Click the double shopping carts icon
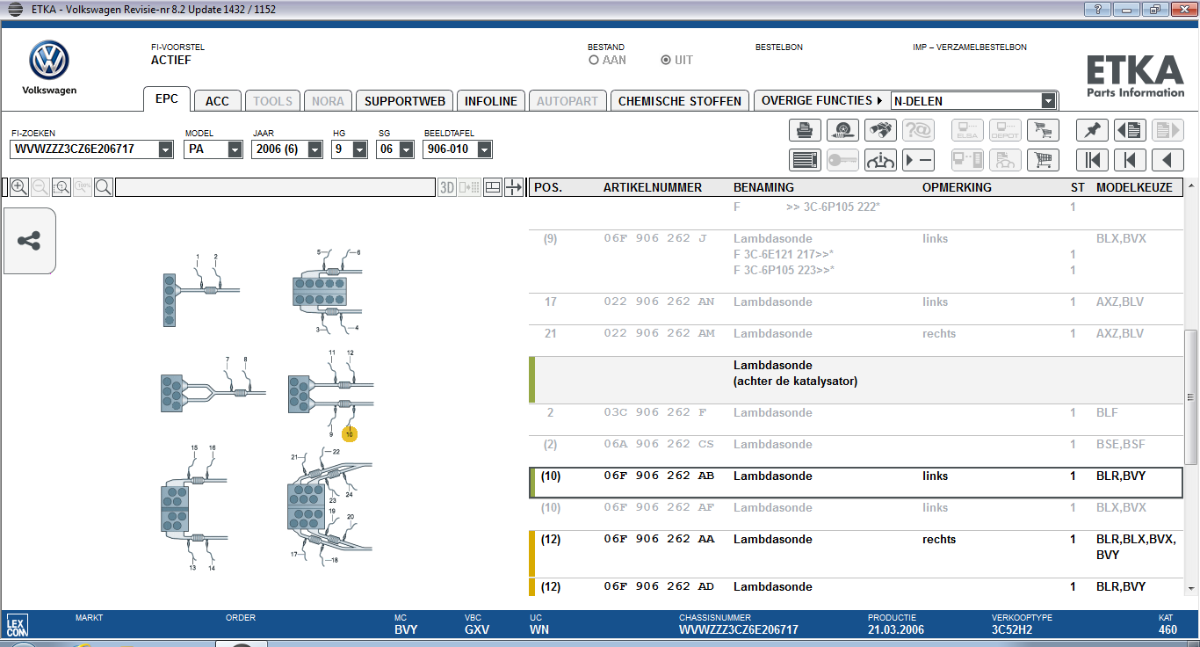1200x647 pixels. pos(1043,130)
